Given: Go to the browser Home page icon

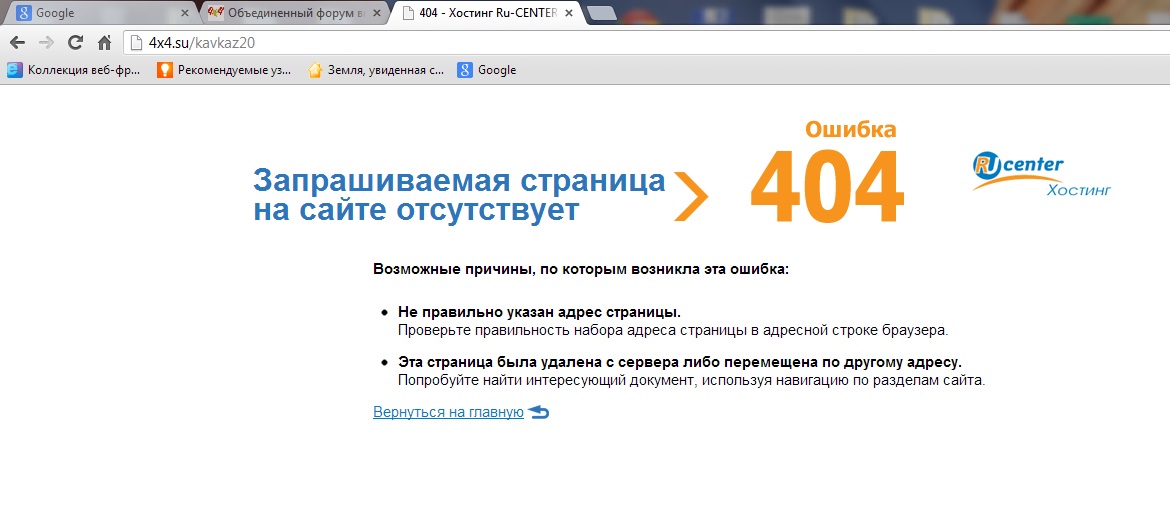Looking at the screenshot, I should [x=104, y=43].
